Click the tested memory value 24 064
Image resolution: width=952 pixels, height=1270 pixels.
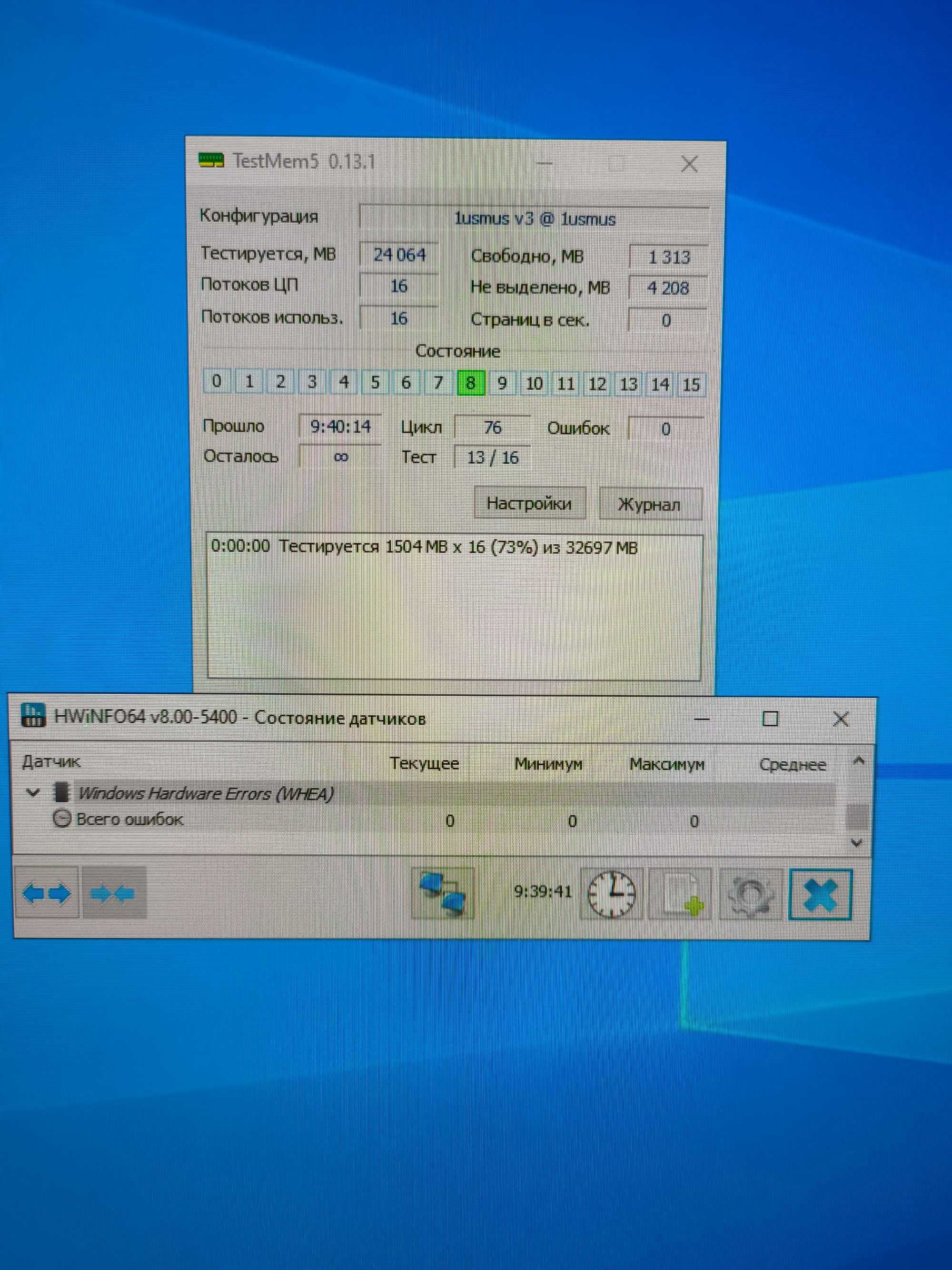[399, 254]
